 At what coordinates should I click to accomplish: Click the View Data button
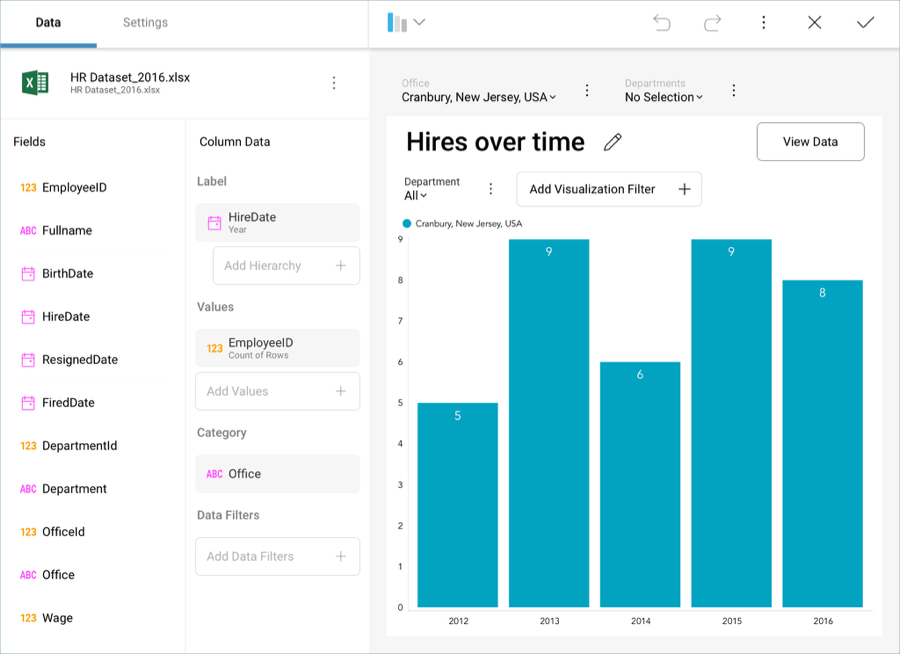810,142
